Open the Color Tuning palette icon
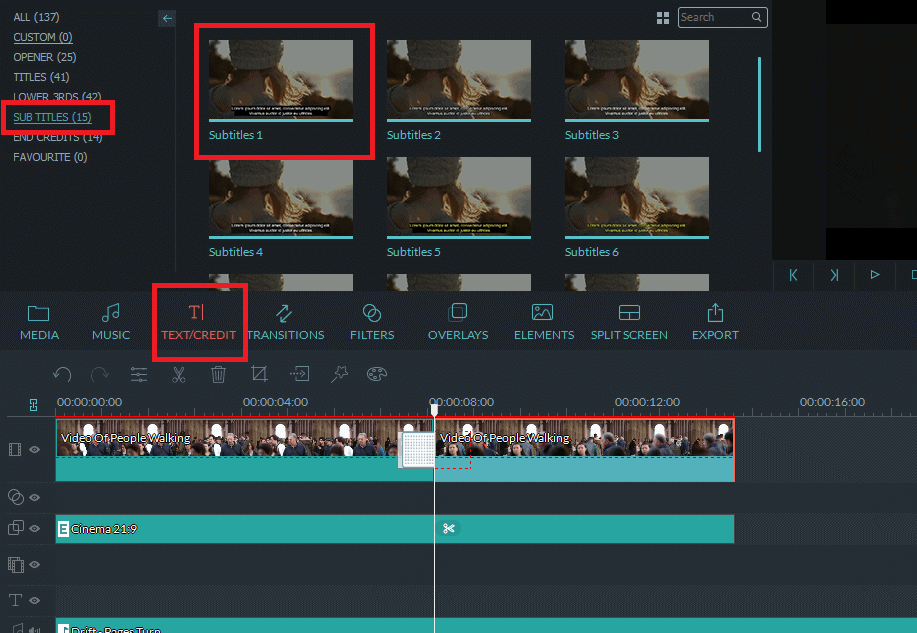Image resolution: width=917 pixels, height=633 pixels. point(377,373)
